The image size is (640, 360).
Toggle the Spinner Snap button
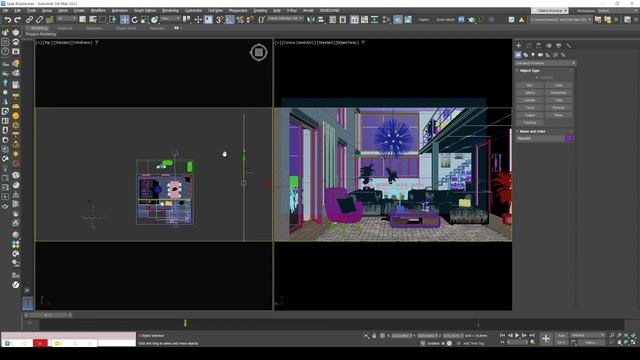pos(250,19)
